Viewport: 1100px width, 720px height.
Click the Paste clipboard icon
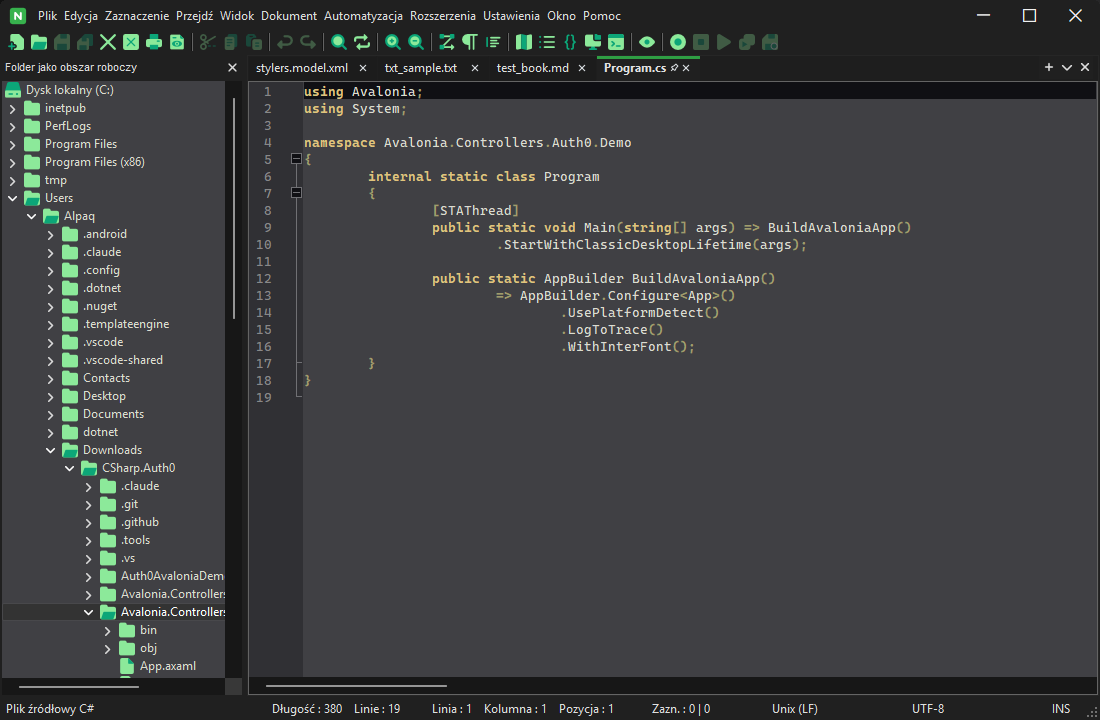(254, 42)
